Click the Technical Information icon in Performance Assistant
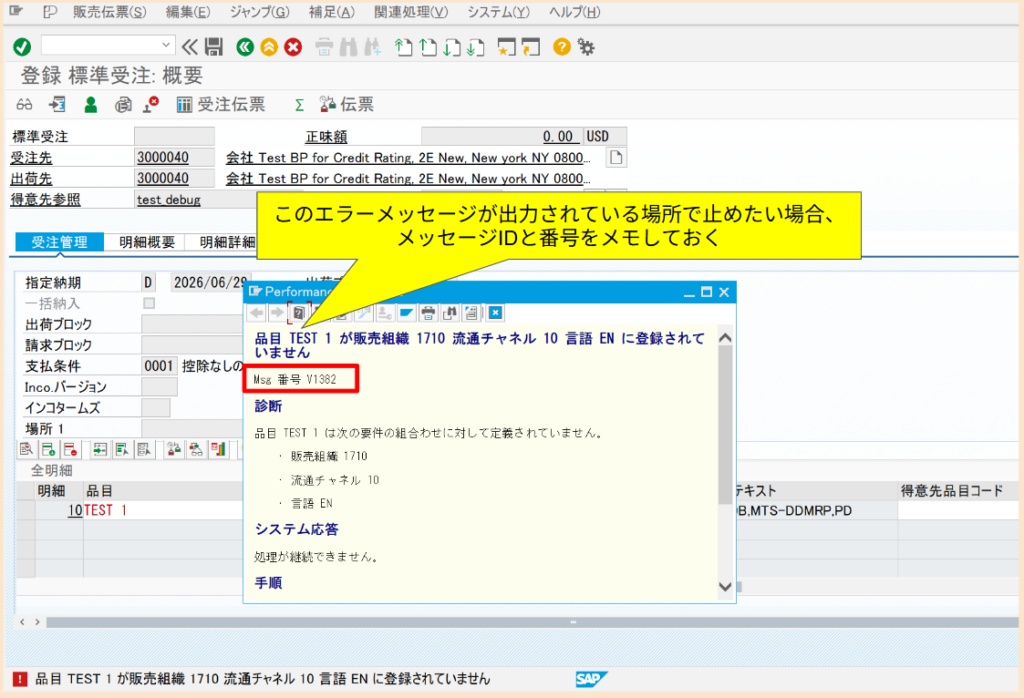The width and height of the screenshot is (1024, 698). pyautogui.click(x=363, y=313)
